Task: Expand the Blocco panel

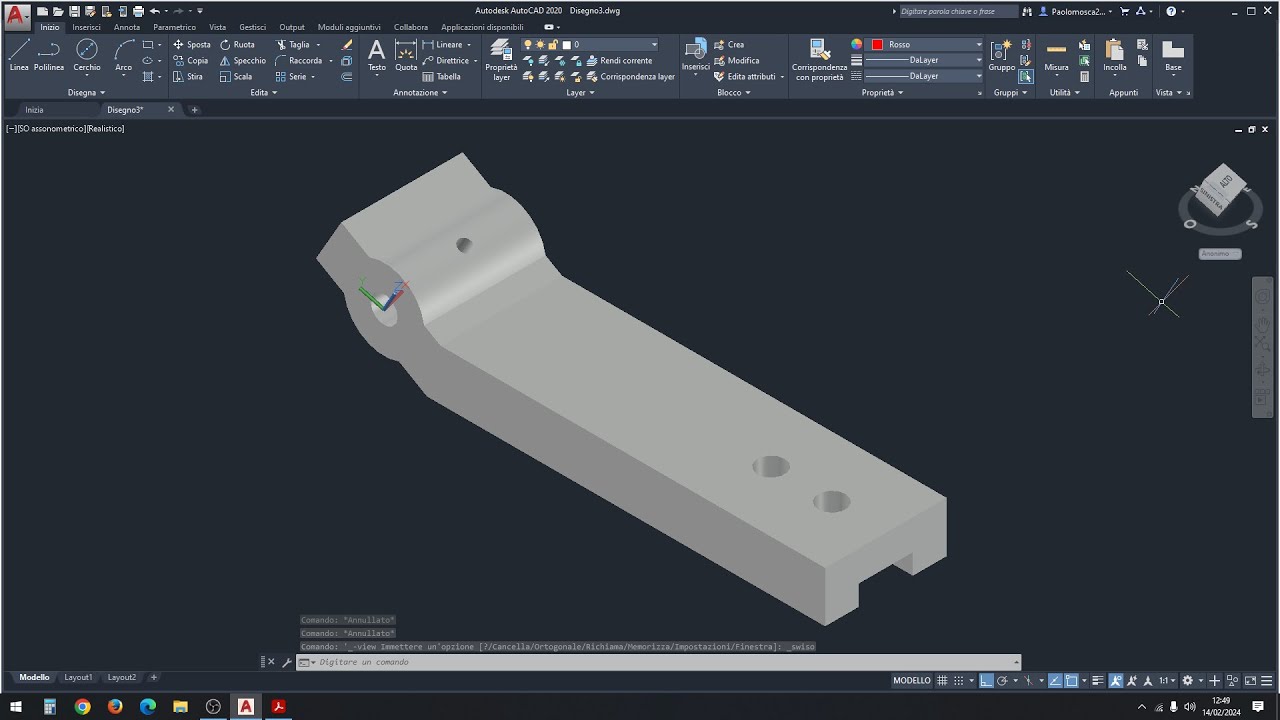Action: pyautogui.click(x=733, y=93)
